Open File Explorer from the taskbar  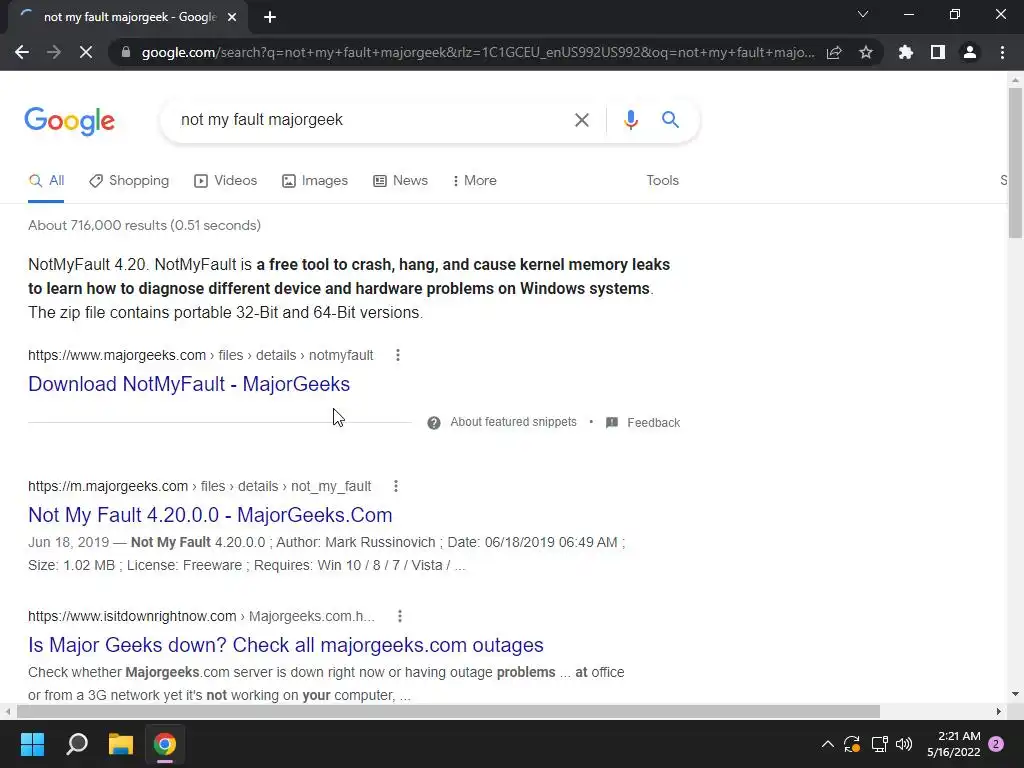point(121,744)
